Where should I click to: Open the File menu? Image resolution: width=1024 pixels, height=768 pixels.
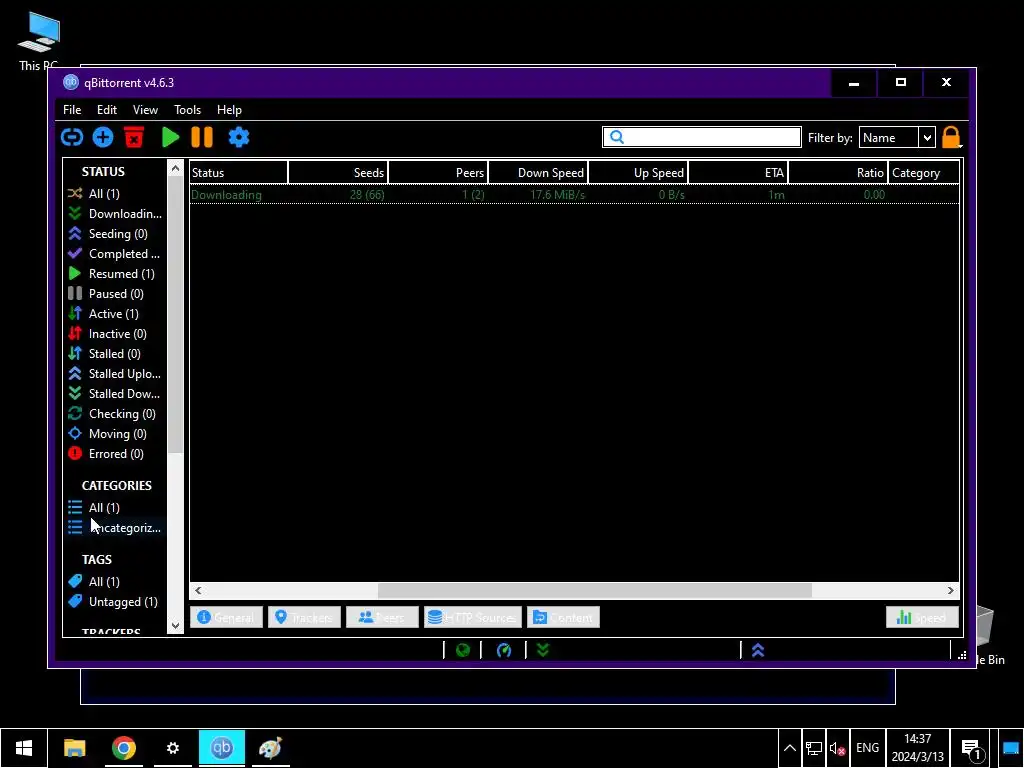[x=72, y=110]
